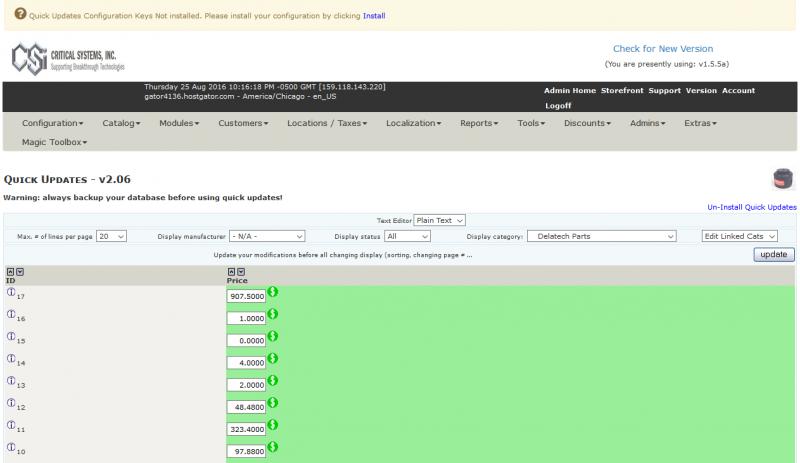Click the info icon for product ID 17
This screenshot has width=800, height=463.
pos(11,292)
